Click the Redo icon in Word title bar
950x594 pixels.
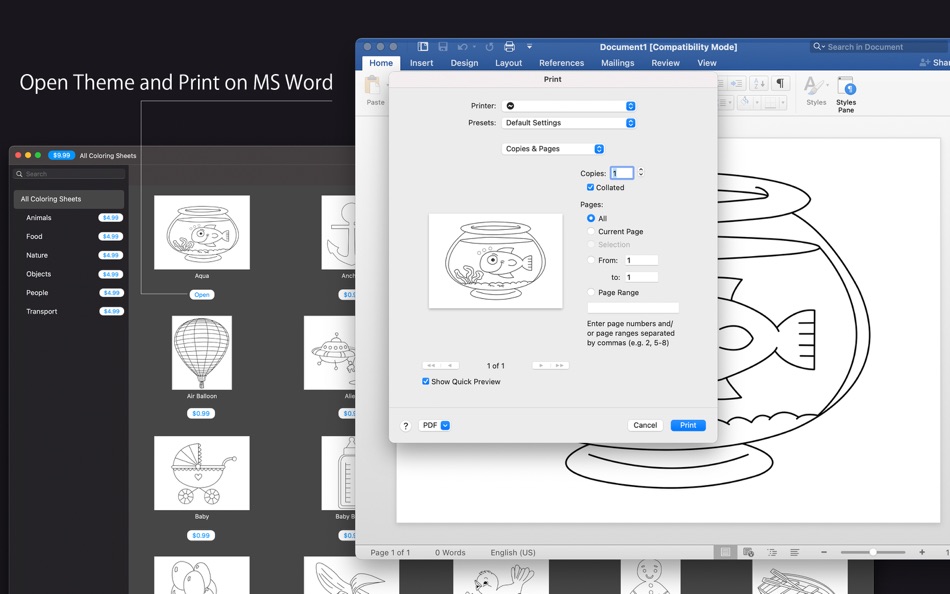[490, 47]
